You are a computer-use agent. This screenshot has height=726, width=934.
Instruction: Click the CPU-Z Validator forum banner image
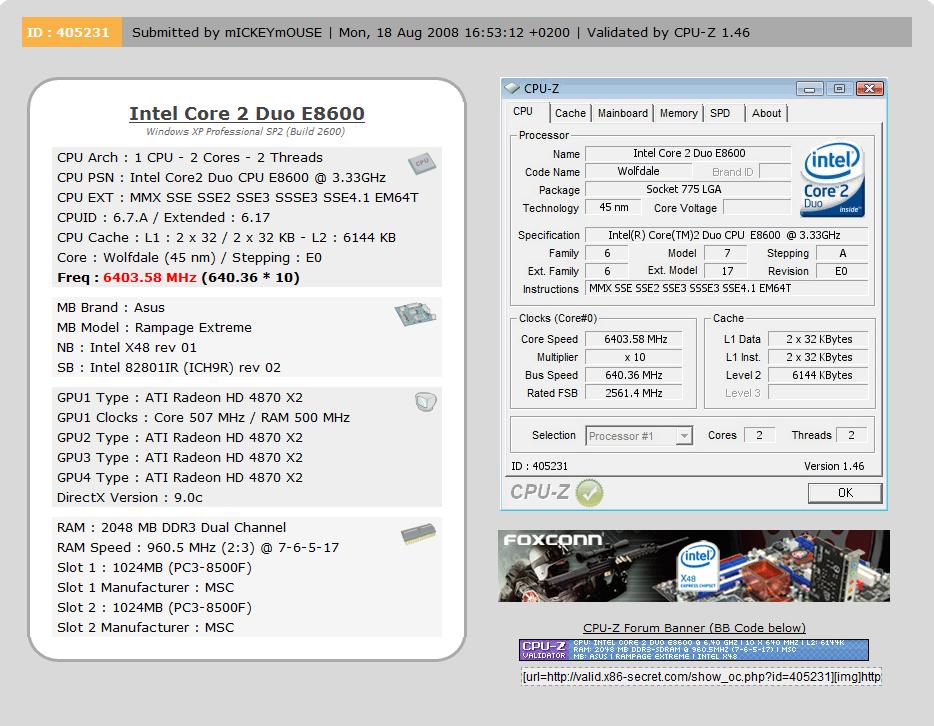tap(694, 650)
